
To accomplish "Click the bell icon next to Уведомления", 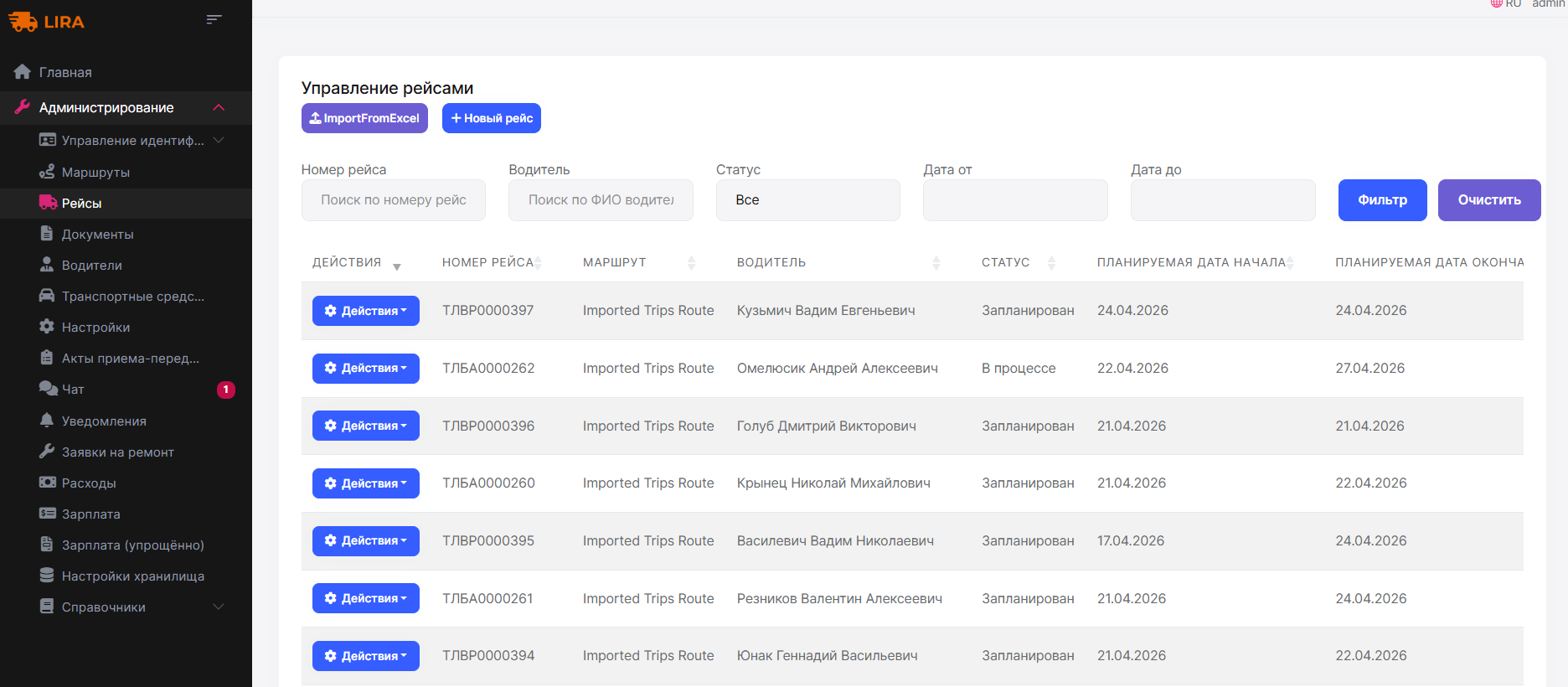I will [47, 421].
